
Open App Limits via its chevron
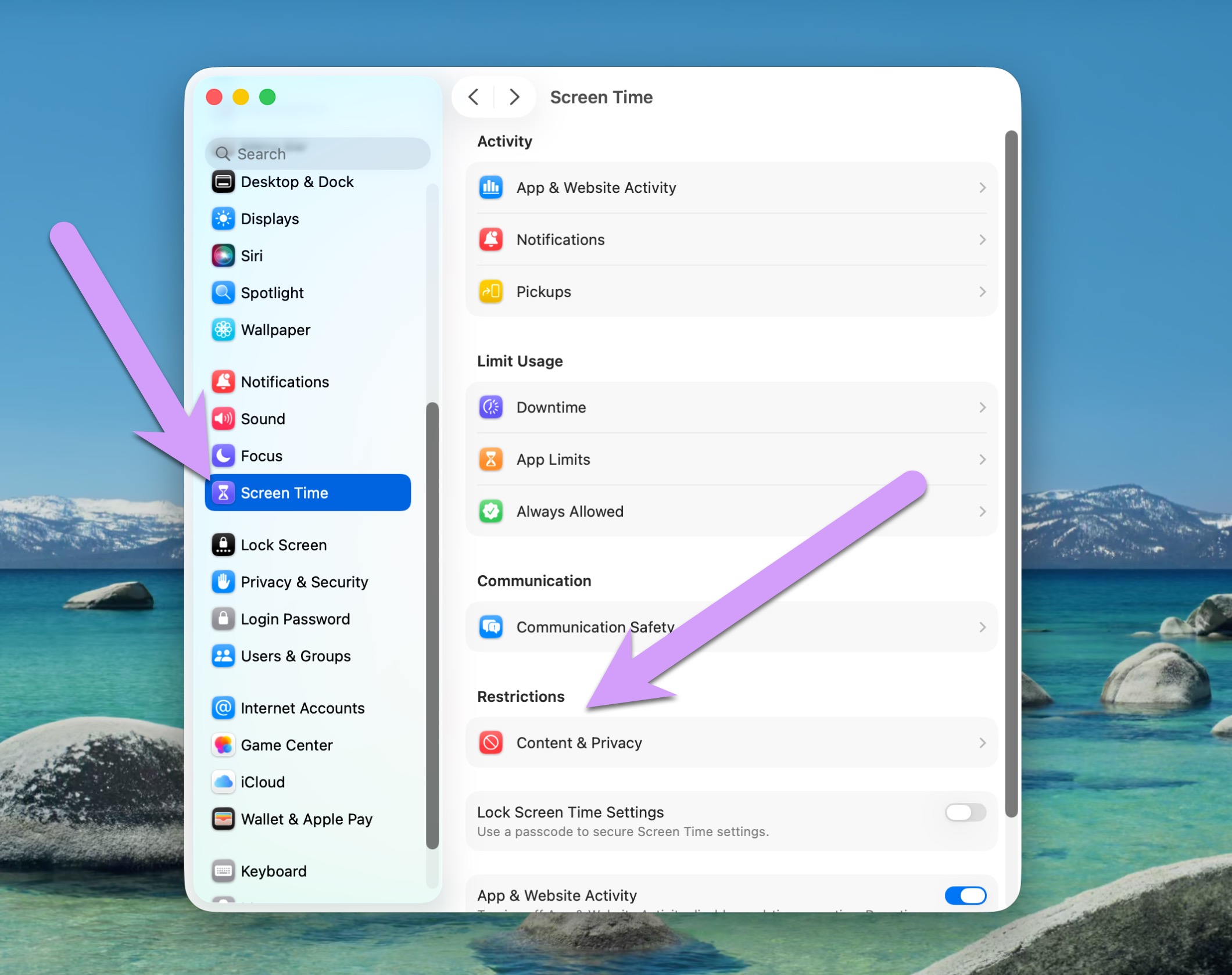(982, 460)
